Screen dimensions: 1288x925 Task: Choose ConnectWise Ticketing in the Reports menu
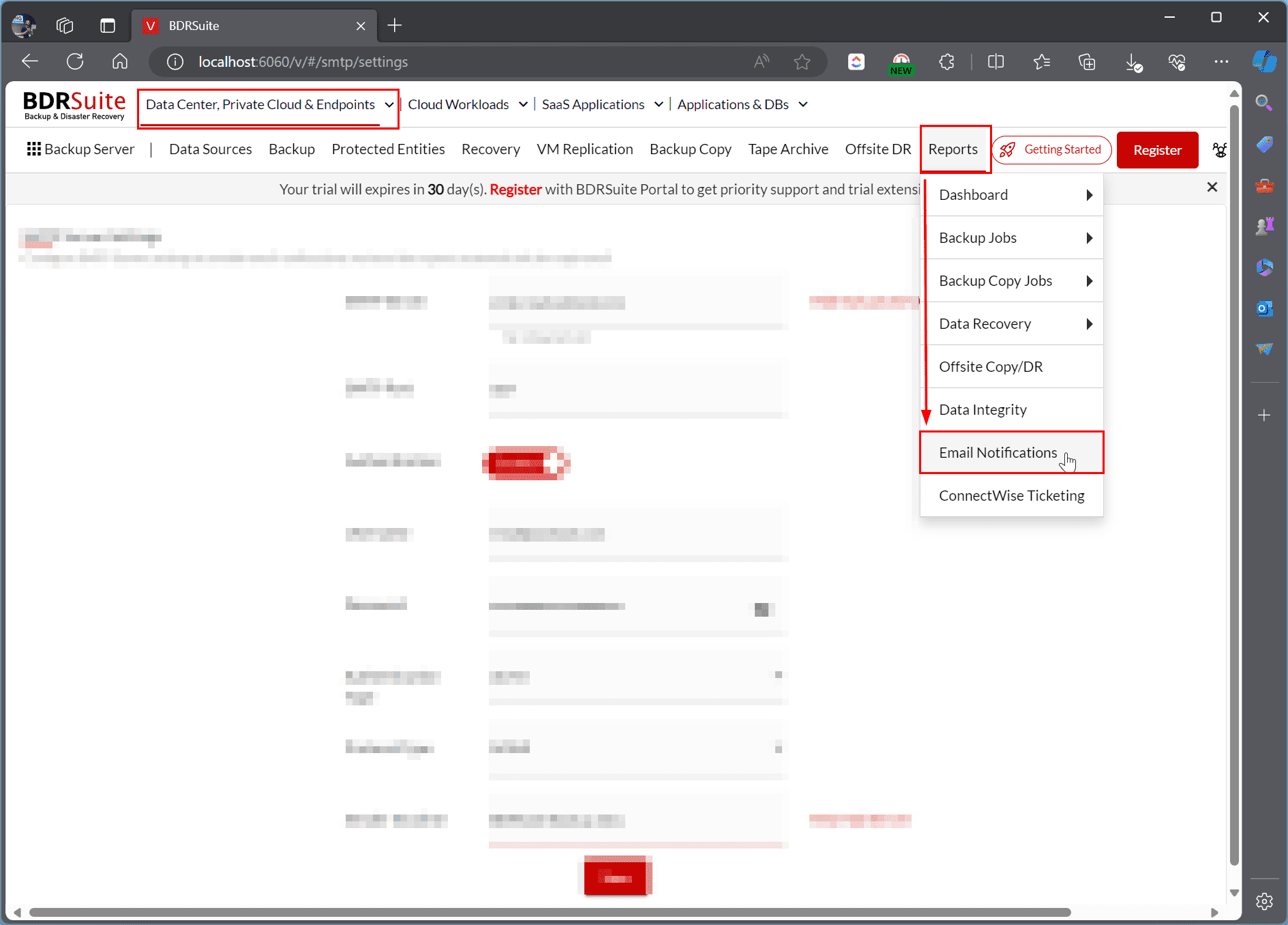(x=1012, y=496)
